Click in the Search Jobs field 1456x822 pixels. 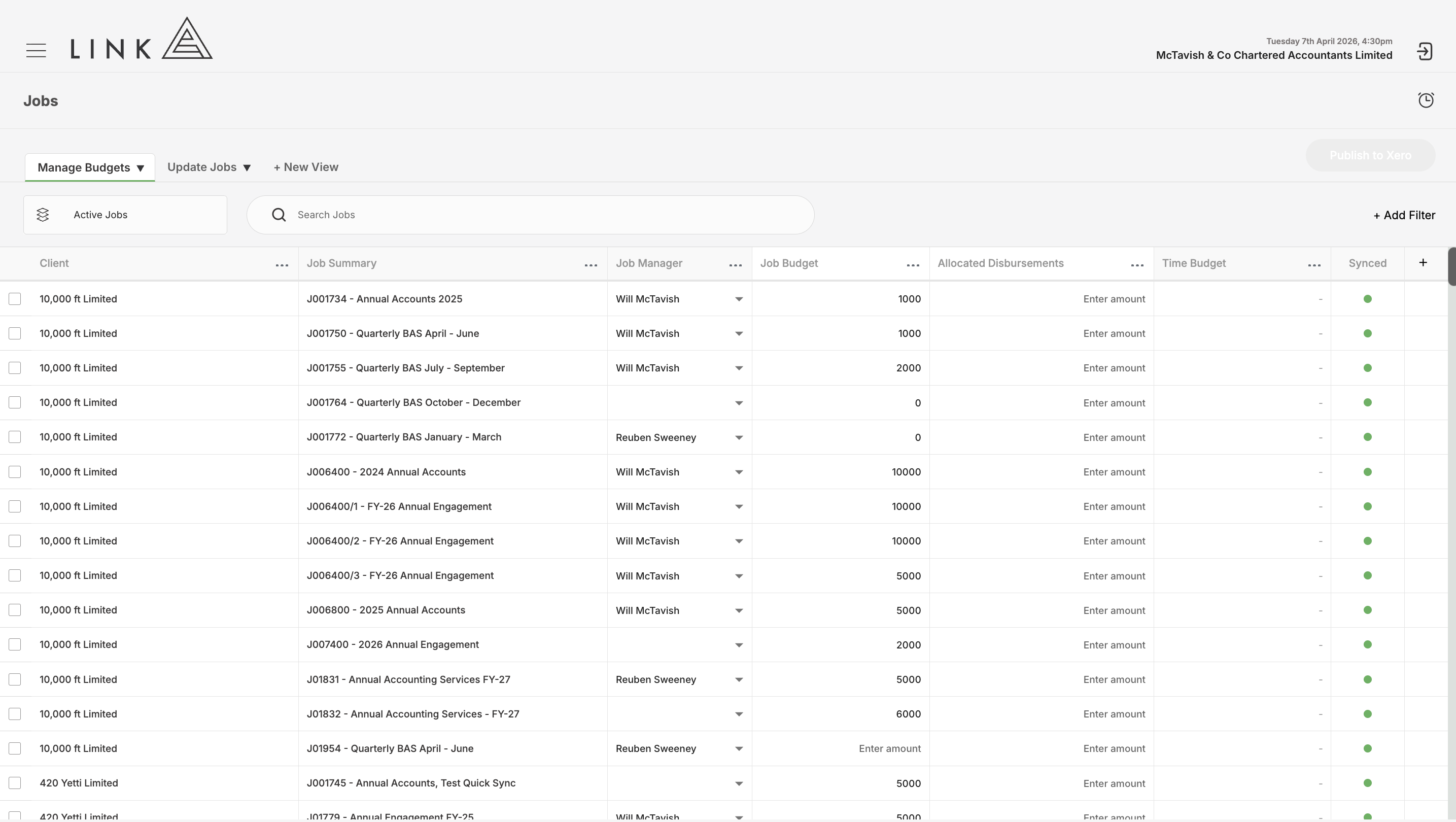pos(530,215)
